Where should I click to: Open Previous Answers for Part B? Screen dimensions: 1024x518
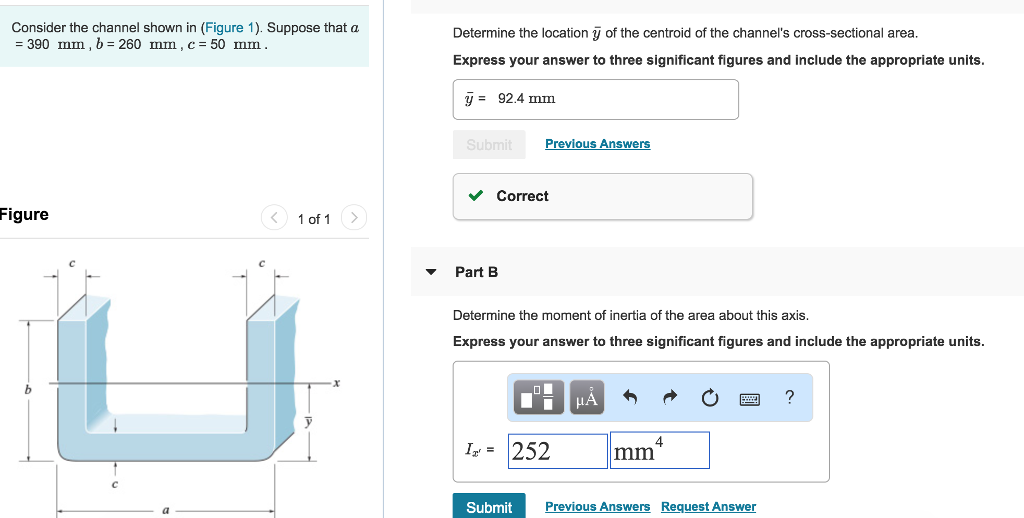click(x=598, y=506)
